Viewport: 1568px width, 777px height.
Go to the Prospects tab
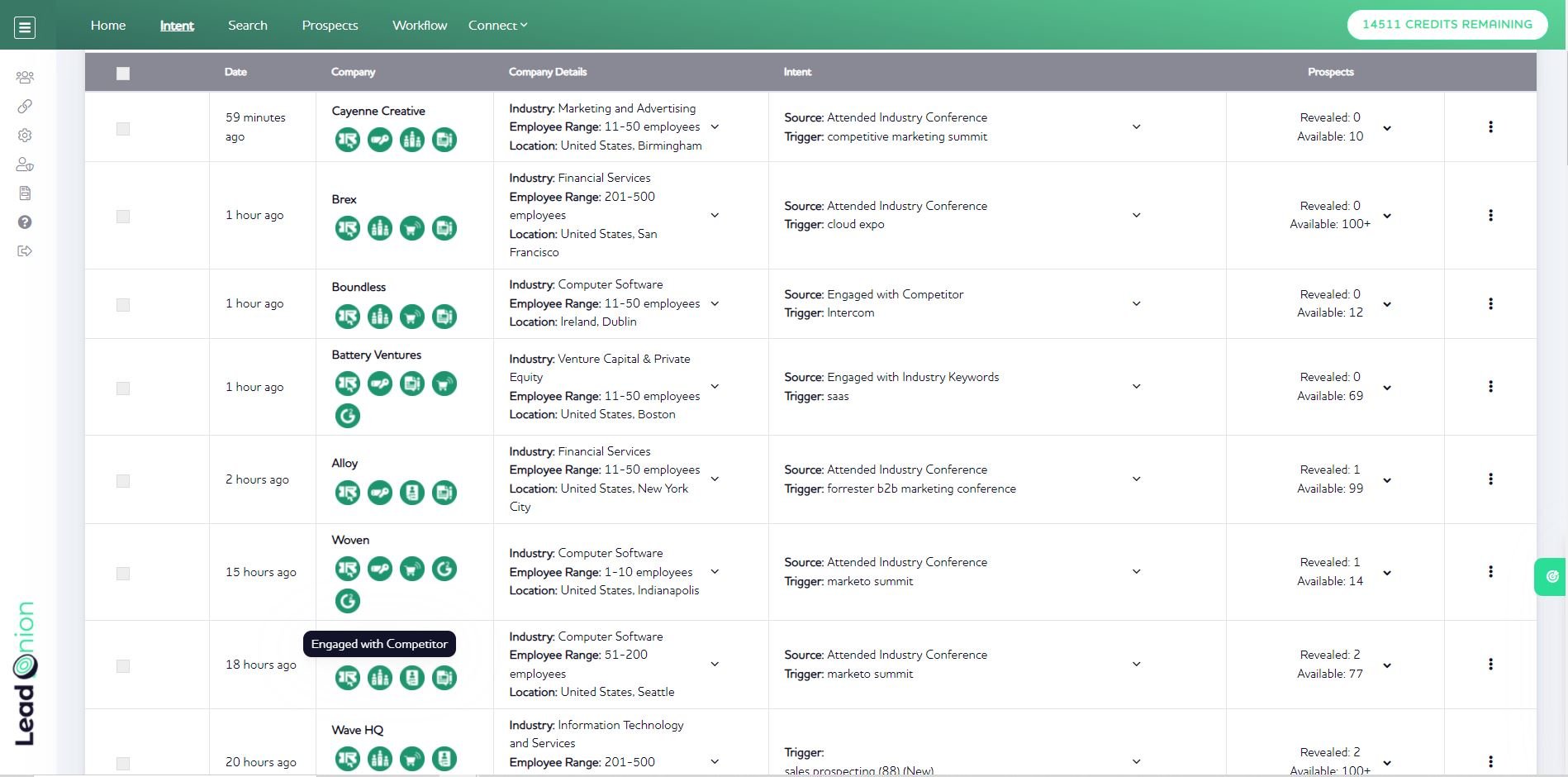[x=330, y=26]
